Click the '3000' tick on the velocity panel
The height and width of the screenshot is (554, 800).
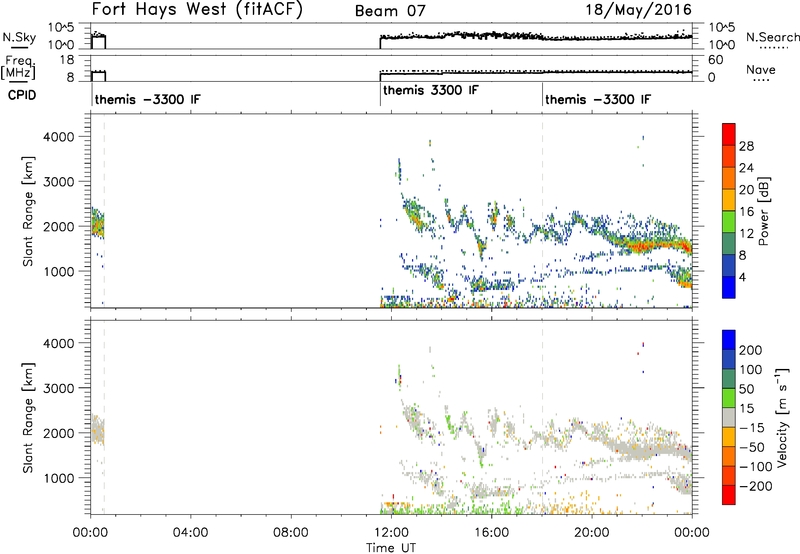(x=58, y=388)
